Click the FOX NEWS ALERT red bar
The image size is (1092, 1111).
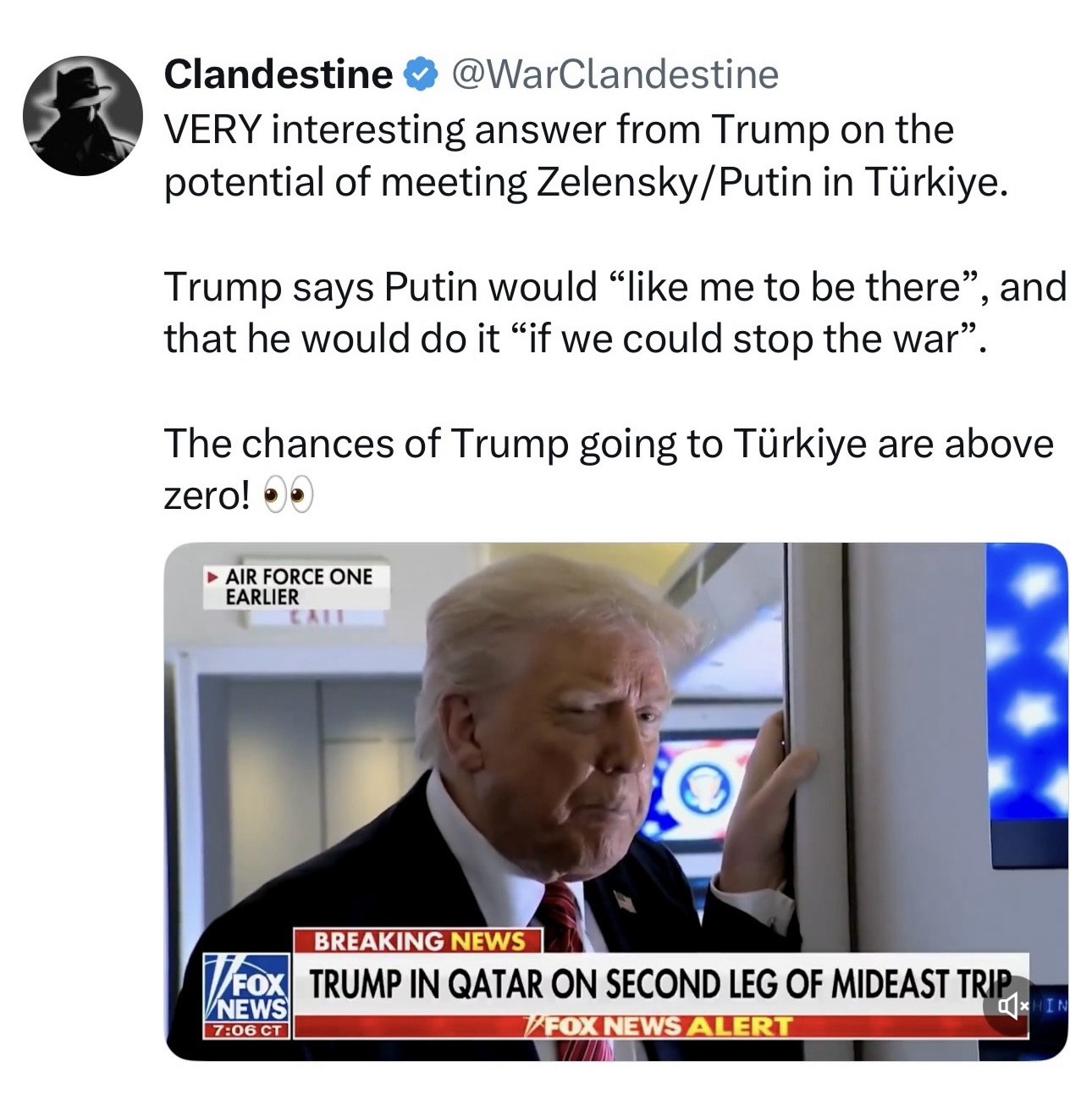660,1026
